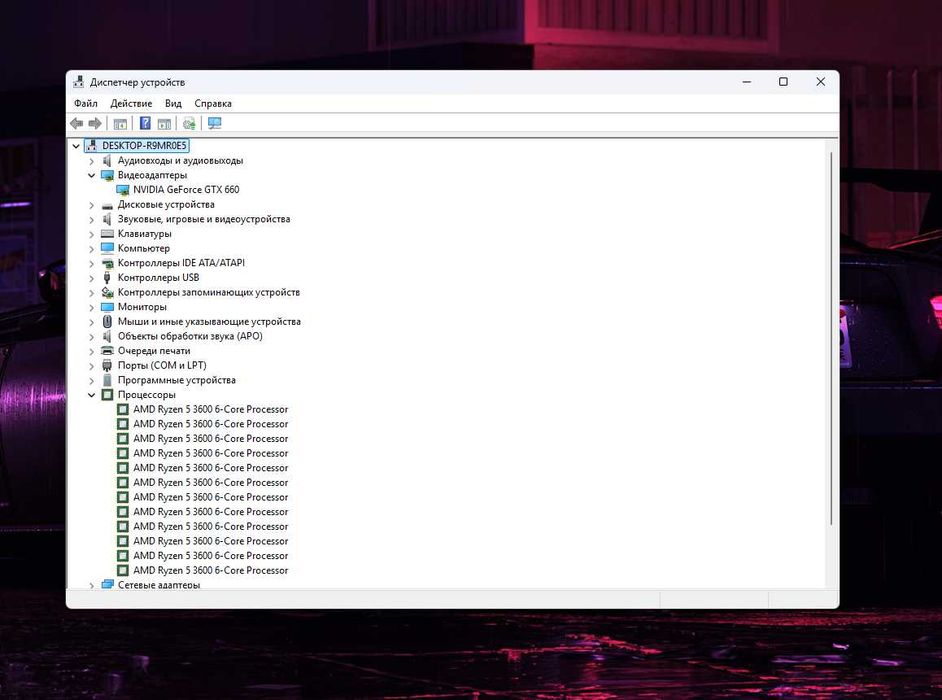Close the Диспетчер устройств window
Screen dimensions: 942x700
[x=821, y=82]
